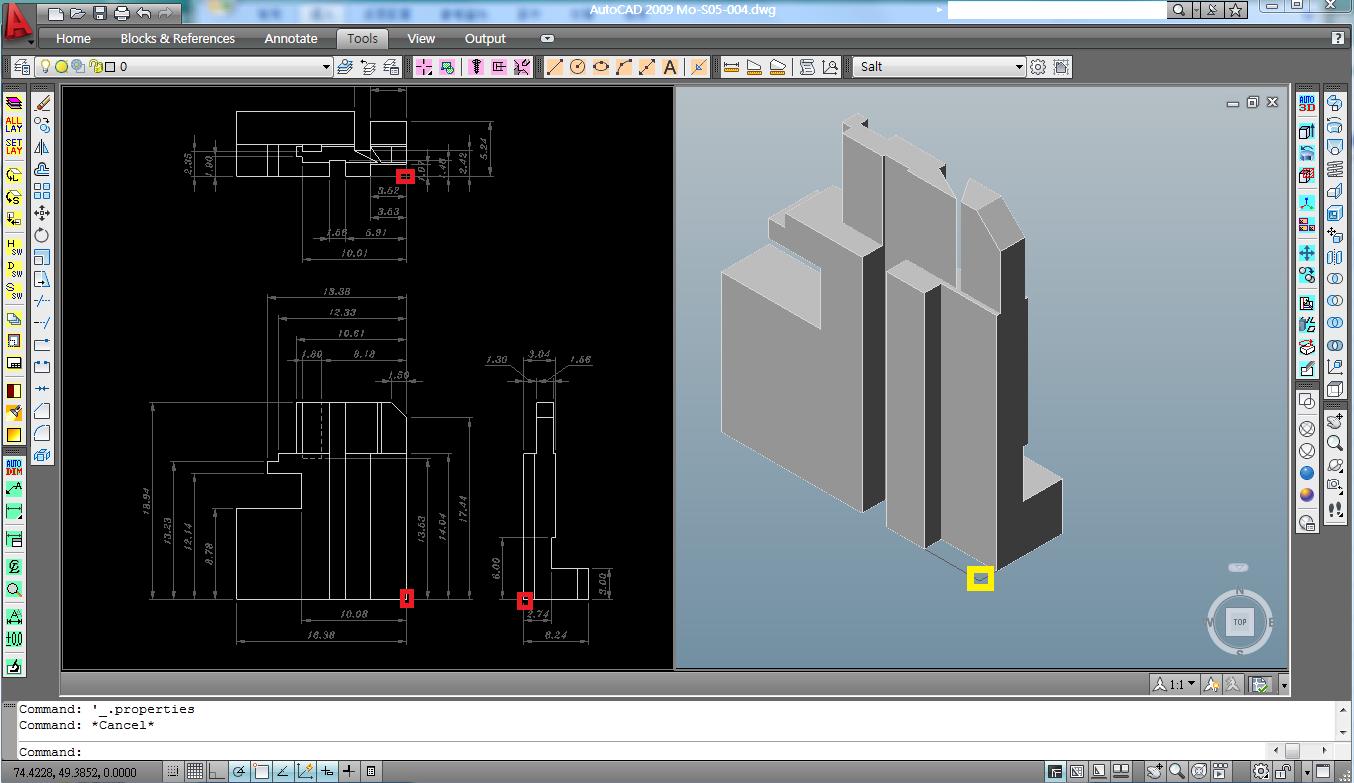Screen dimensions: 1354x783
Task: Open the Home ribbon tab
Action: 73,38
